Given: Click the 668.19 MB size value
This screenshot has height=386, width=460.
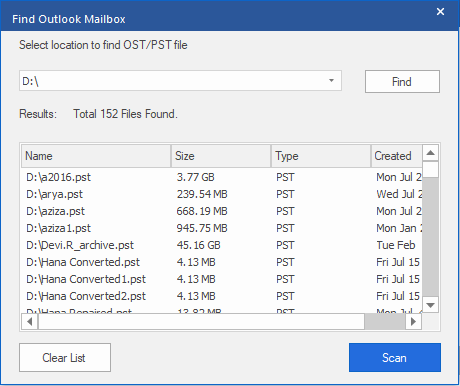Looking at the screenshot, I should (202, 211).
